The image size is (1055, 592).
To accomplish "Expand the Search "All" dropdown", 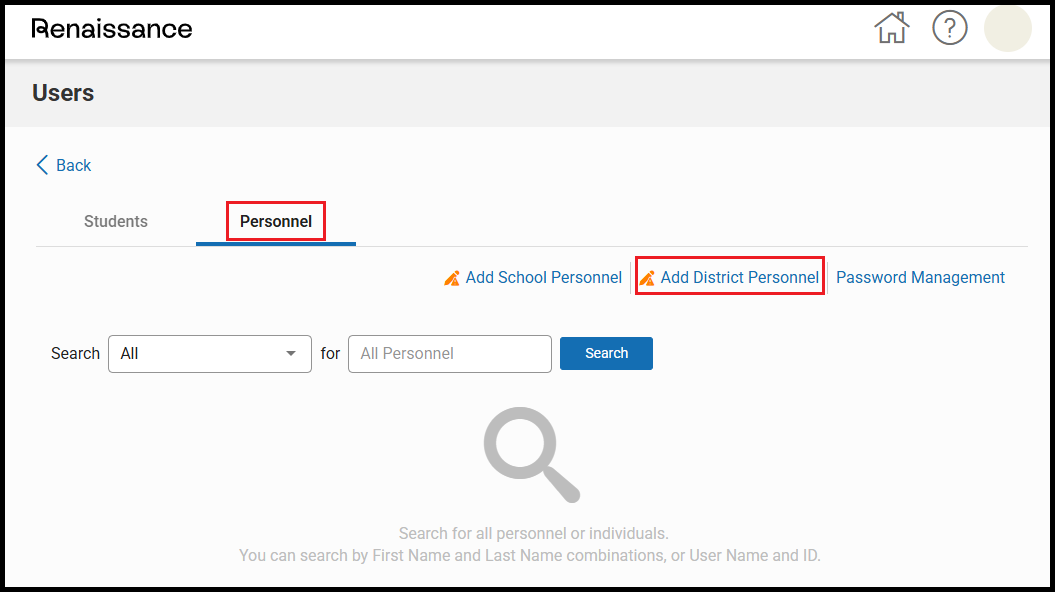I will click(209, 353).
